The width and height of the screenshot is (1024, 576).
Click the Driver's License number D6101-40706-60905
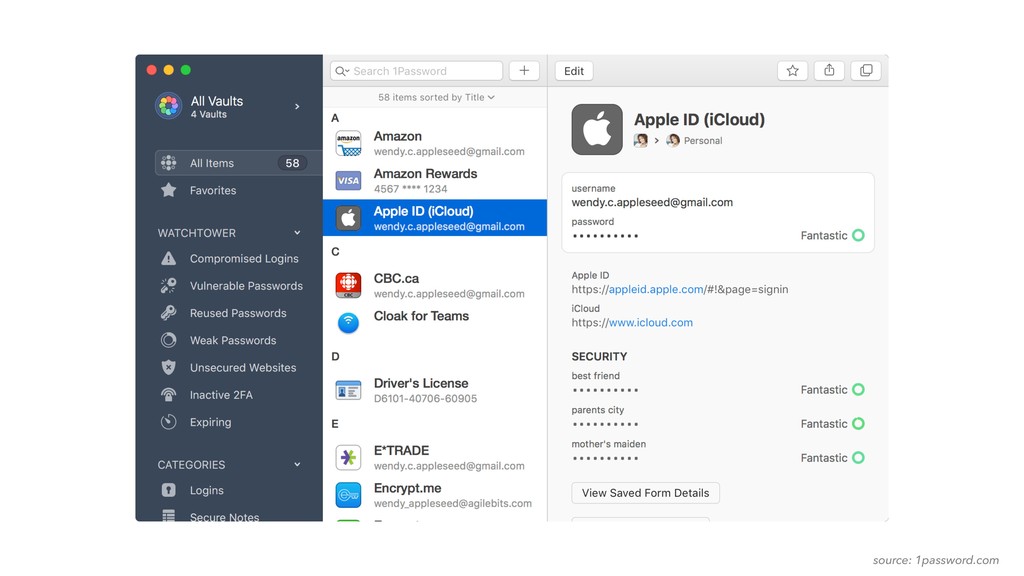pyautogui.click(x=425, y=398)
